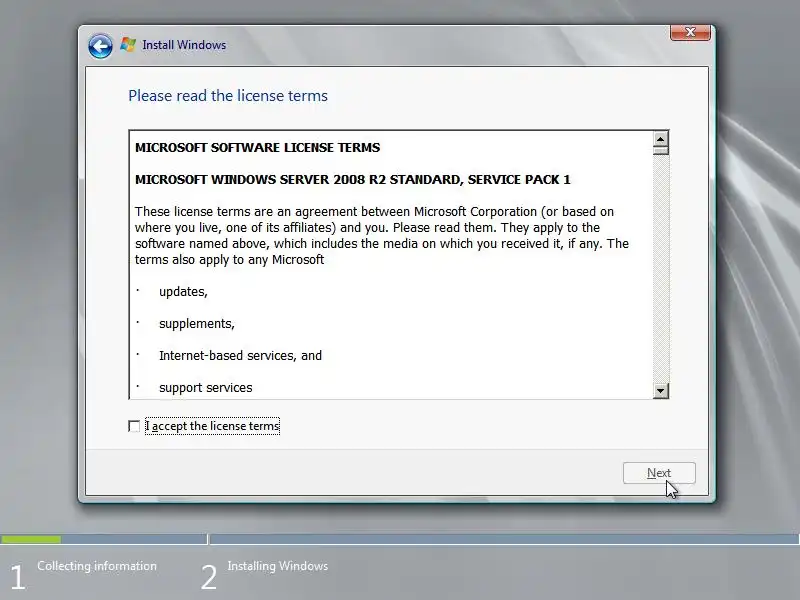
Task: Click the 'updates,' bullet line
Action: point(183,292)
